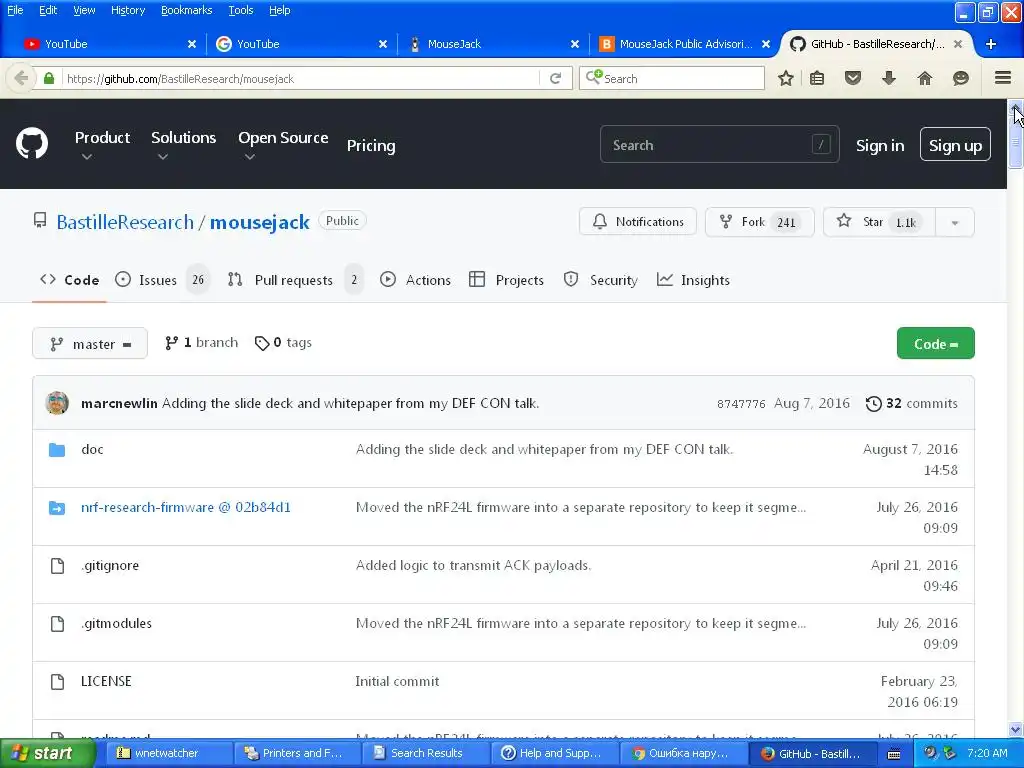Open the Security repository tab
The height and width of the screenshot is (768, 1024).
tap(600, 280)
